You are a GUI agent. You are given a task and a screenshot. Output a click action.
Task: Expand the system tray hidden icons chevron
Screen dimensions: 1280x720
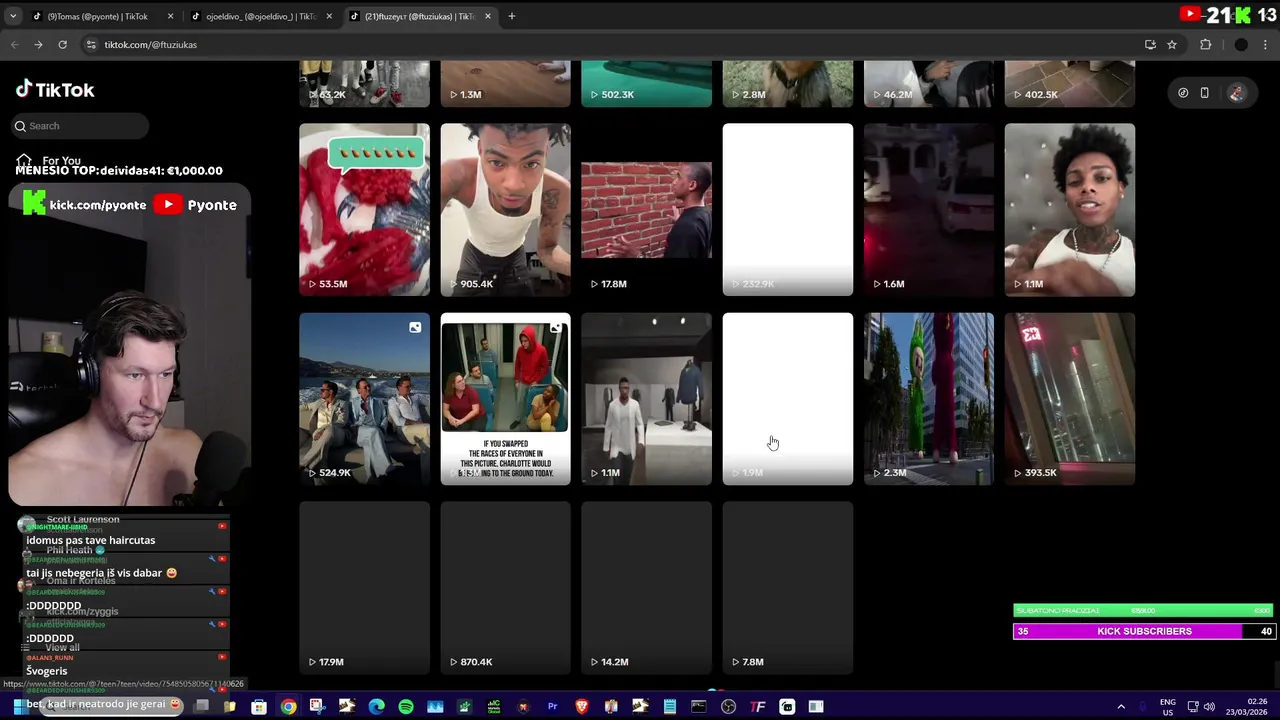click(x=1121, y=706)
